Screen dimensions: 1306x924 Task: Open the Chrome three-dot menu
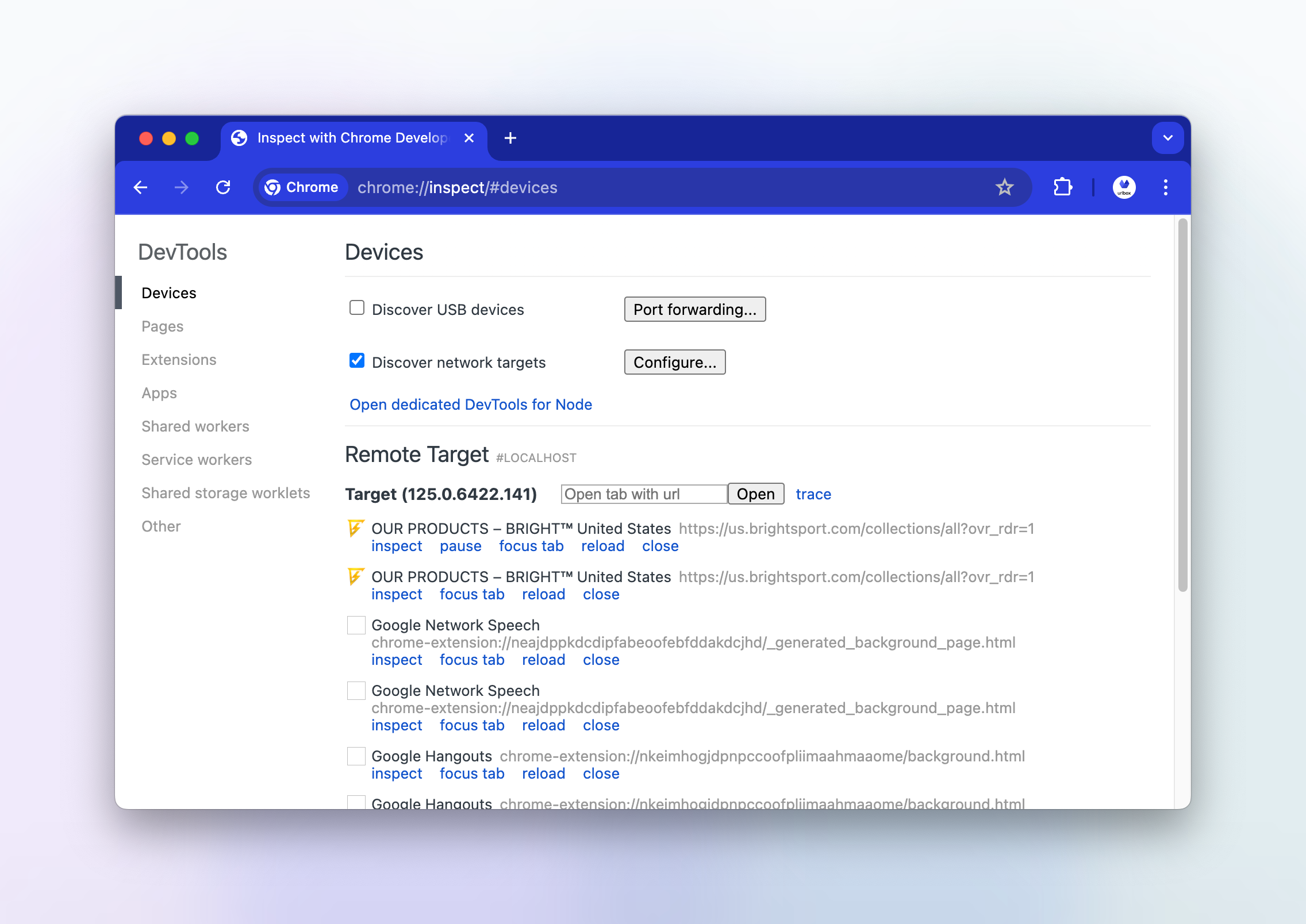[1166, 187]
